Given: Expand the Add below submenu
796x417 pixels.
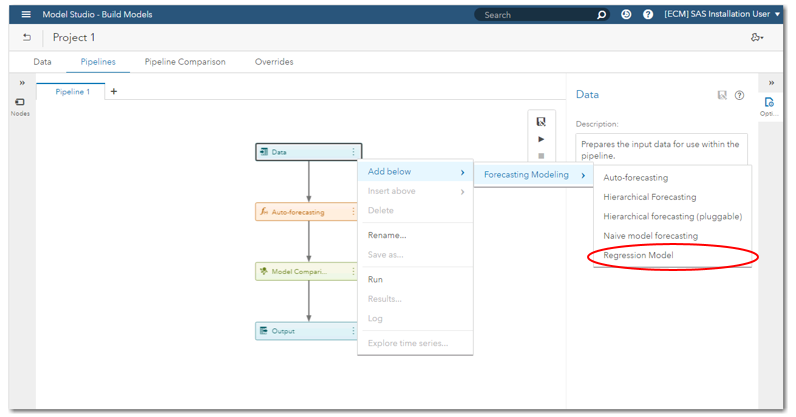Looking at the screenshot, I should pyautogui.click(x=415, y=172).
